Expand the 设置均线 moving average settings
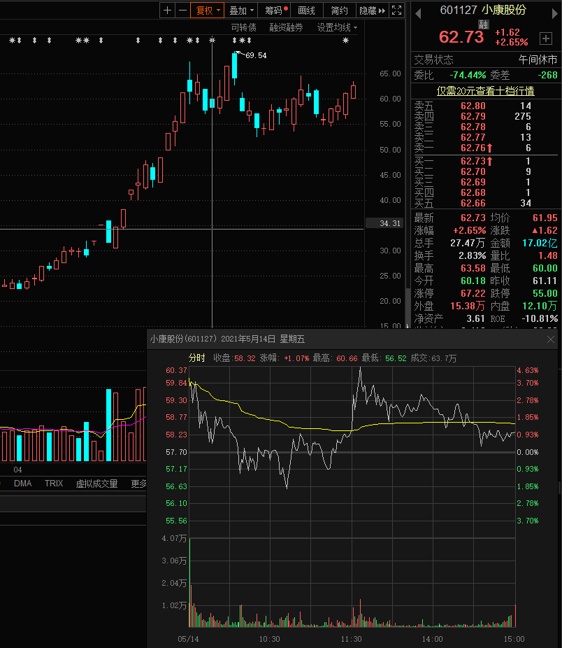 pos(337,28)
